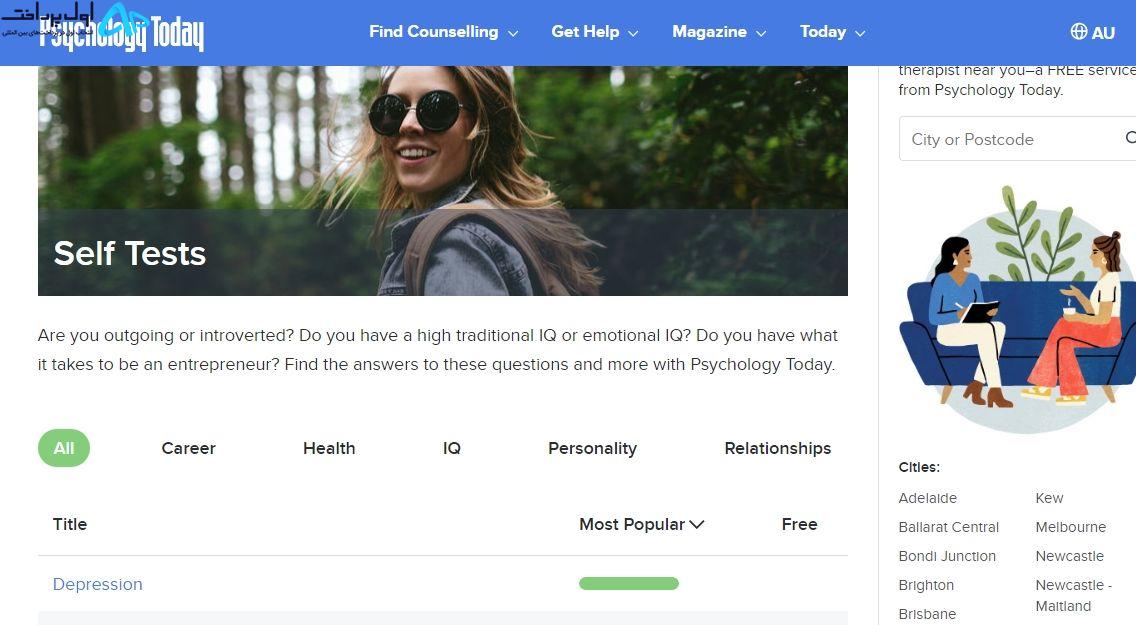Expand the Get Help dropdown chevron

click(x=633, y=33)
